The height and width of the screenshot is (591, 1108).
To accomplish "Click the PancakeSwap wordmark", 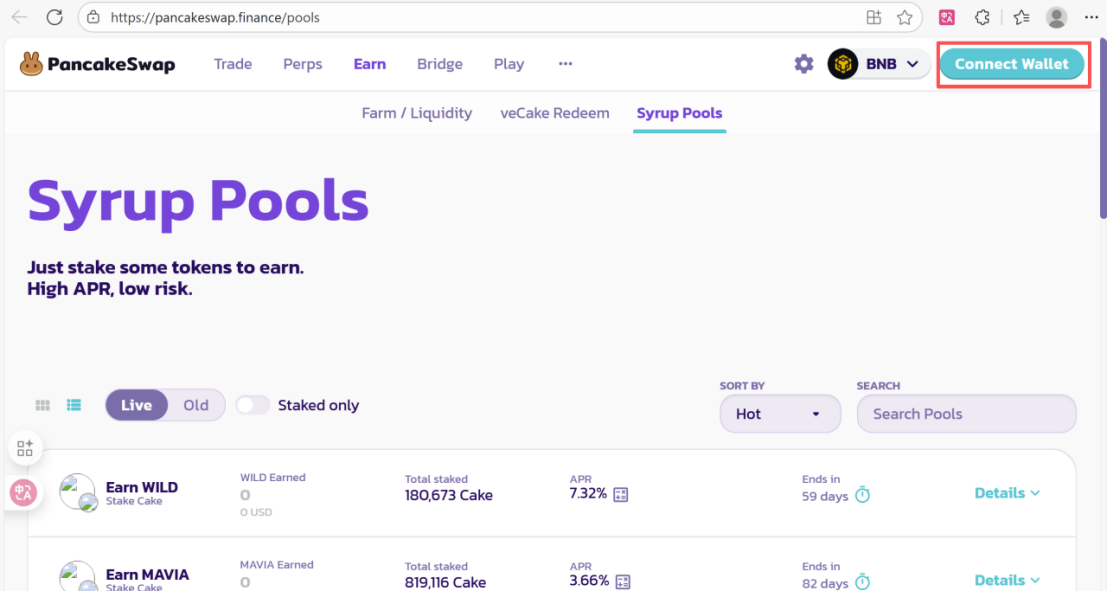I will (112, 64).
